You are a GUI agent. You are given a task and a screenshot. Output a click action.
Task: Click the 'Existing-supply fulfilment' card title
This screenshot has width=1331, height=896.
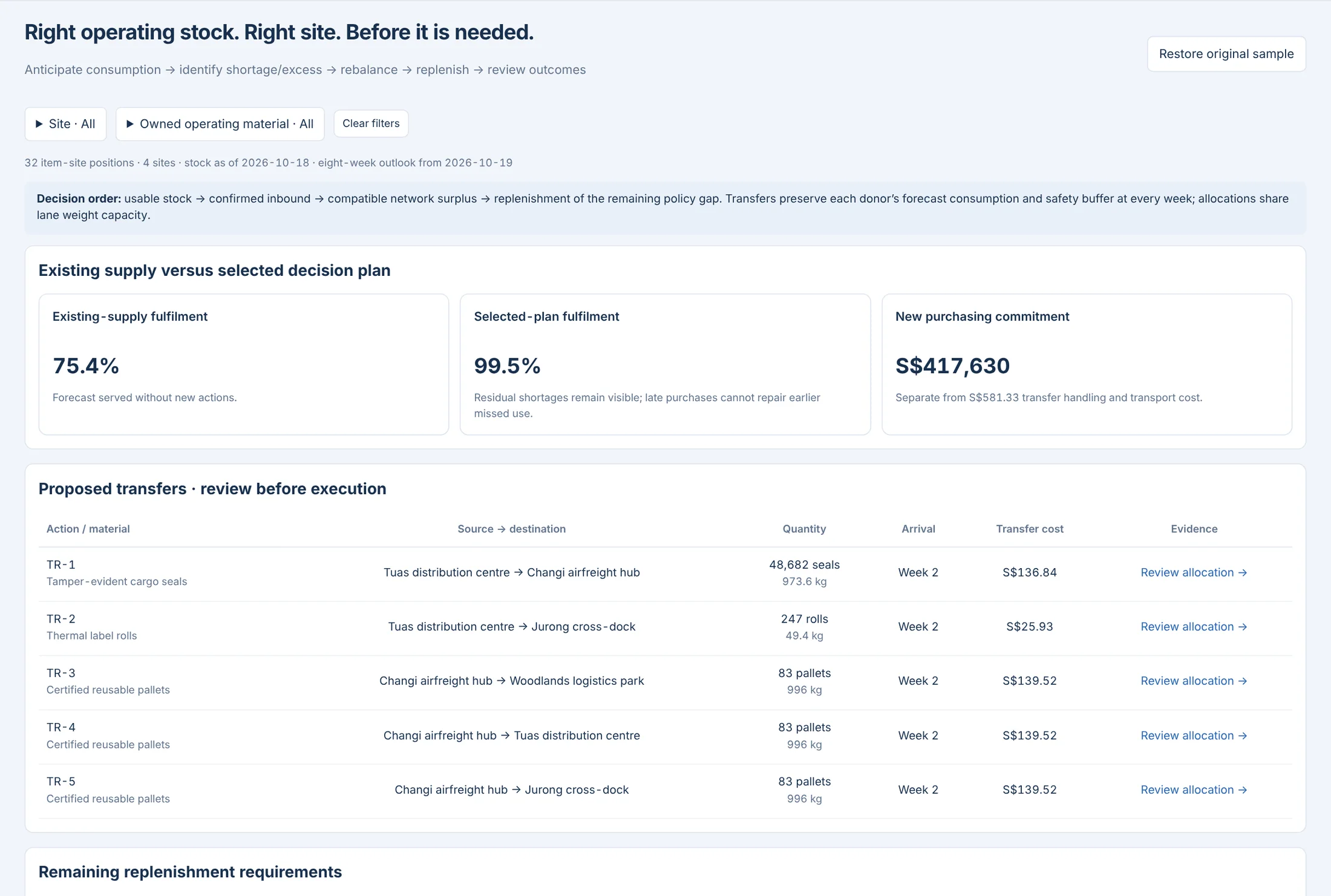tap(130, 316)
